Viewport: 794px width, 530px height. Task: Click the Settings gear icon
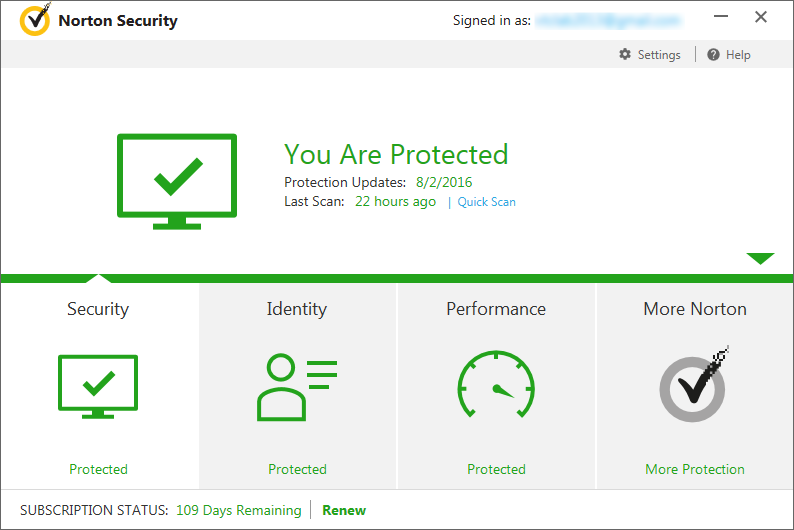[x=625, y=55]
